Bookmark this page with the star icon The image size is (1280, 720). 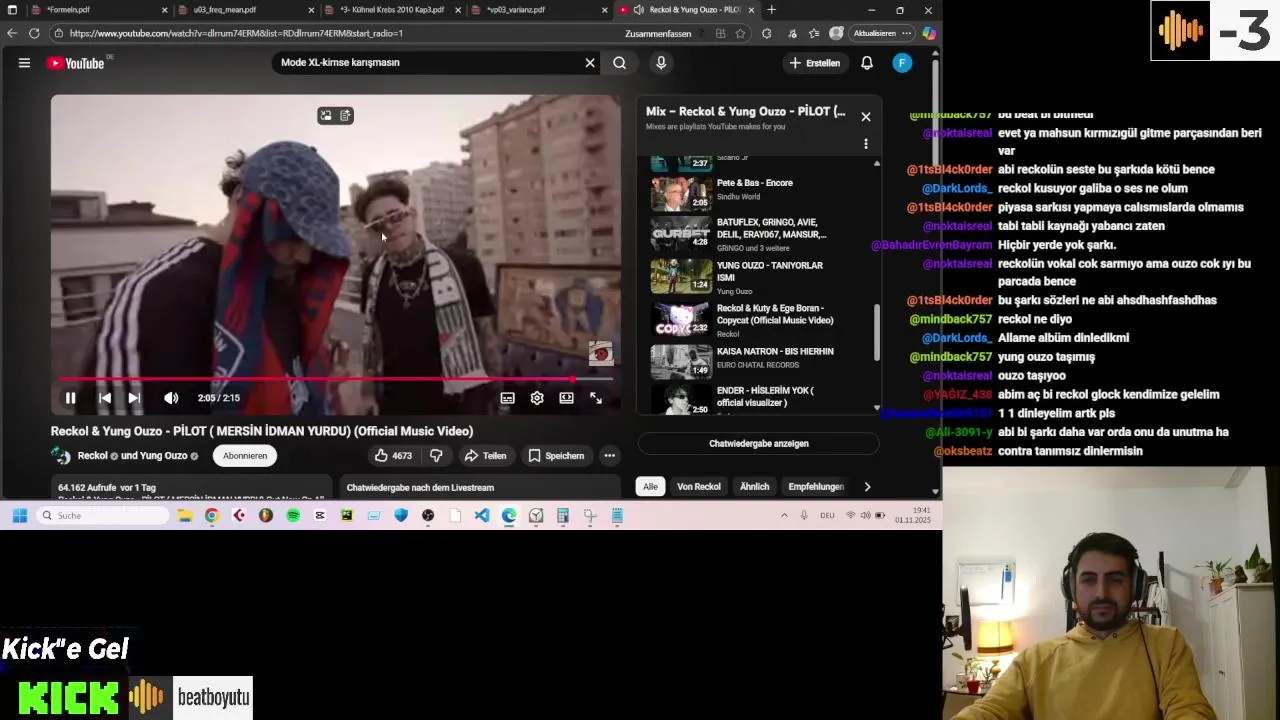tap(740, 33)
